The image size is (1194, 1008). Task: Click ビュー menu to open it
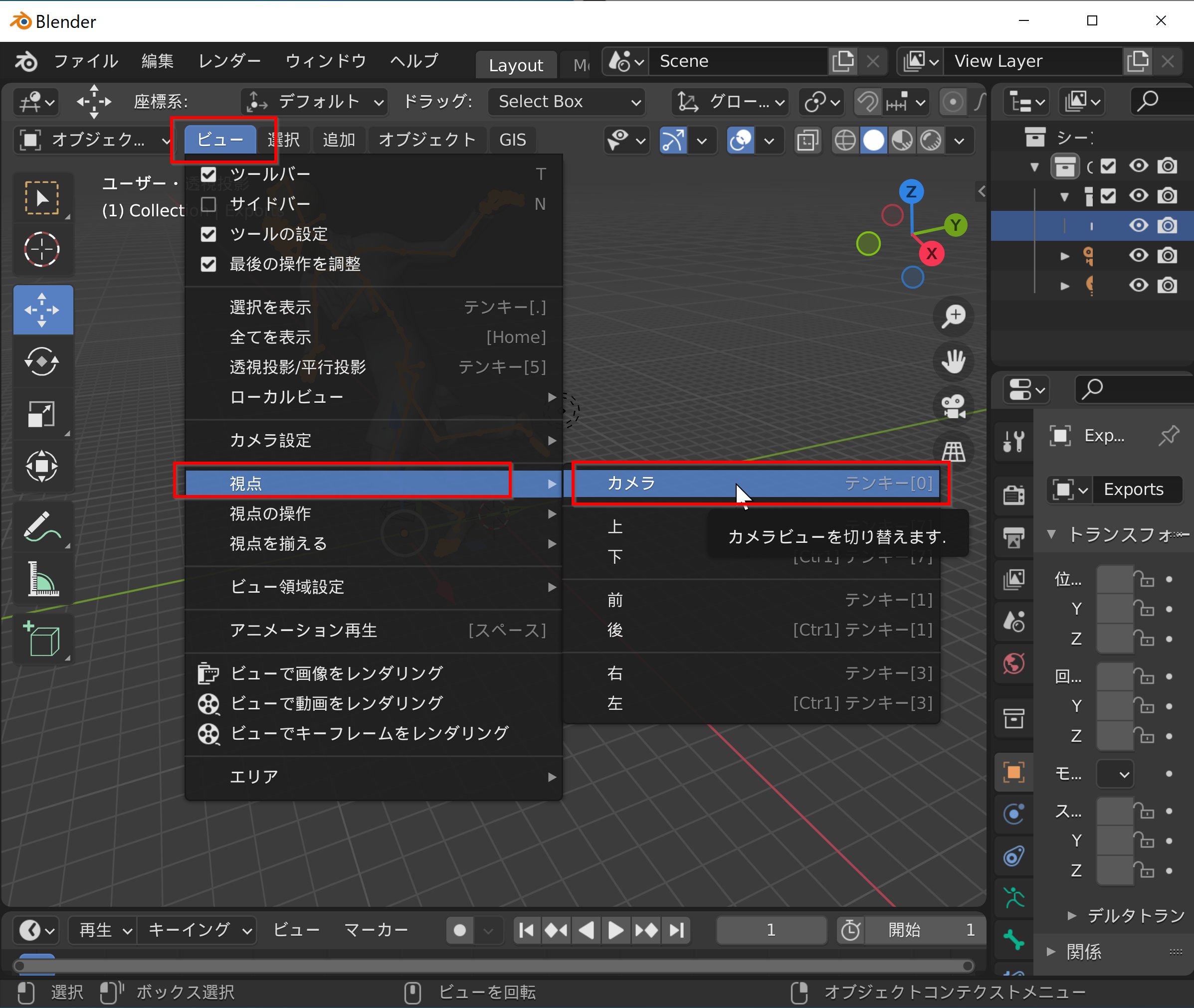[219, 139]
